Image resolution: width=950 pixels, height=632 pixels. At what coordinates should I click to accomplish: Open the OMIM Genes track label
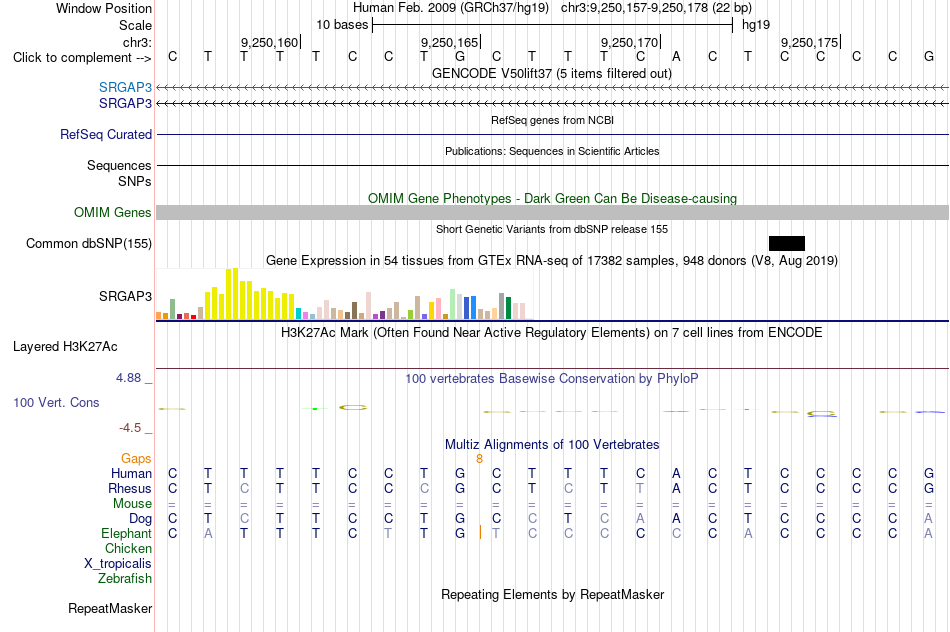(x=113, y=212)
